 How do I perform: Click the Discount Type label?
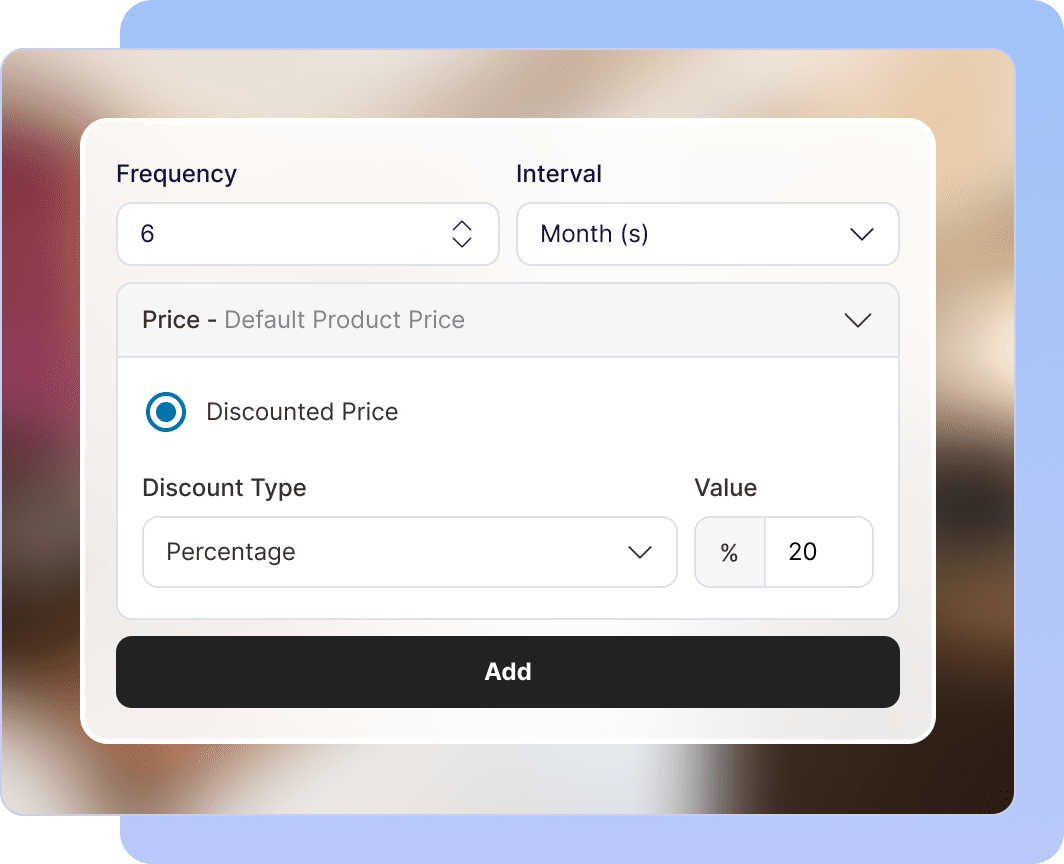pos(224,488)
